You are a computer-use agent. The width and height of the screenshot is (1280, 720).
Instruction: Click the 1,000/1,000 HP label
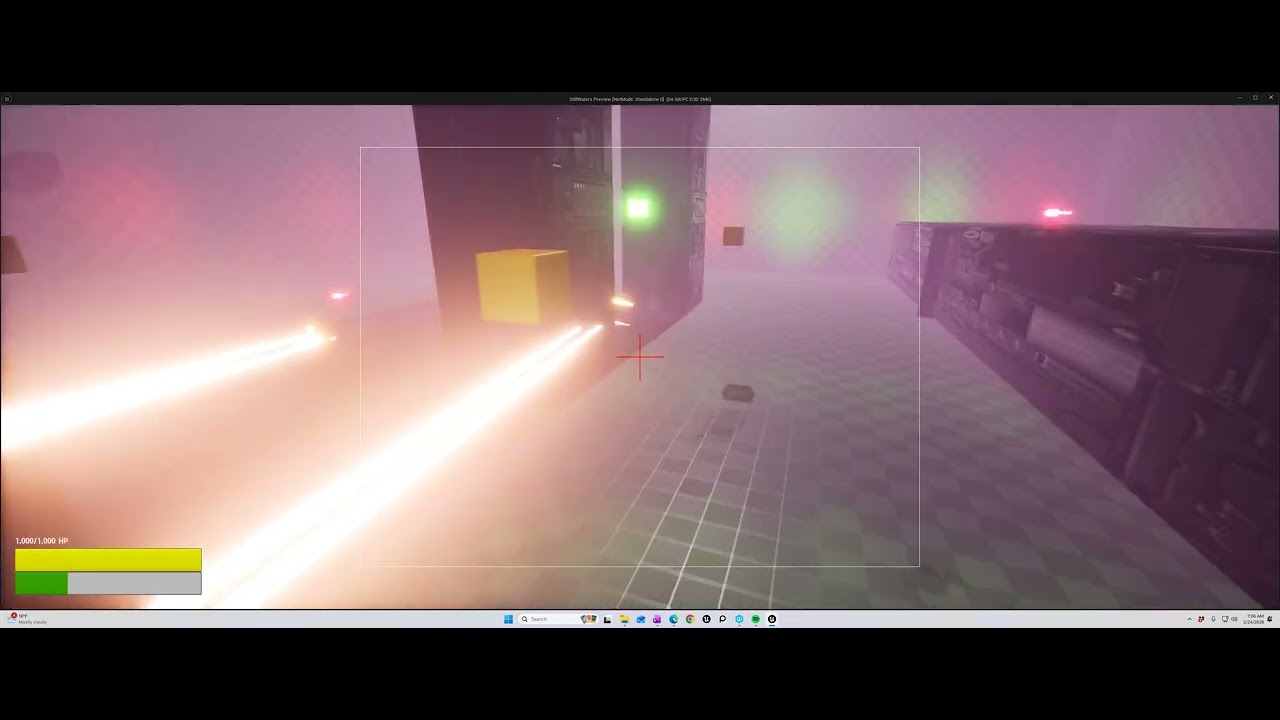[42, 541]
